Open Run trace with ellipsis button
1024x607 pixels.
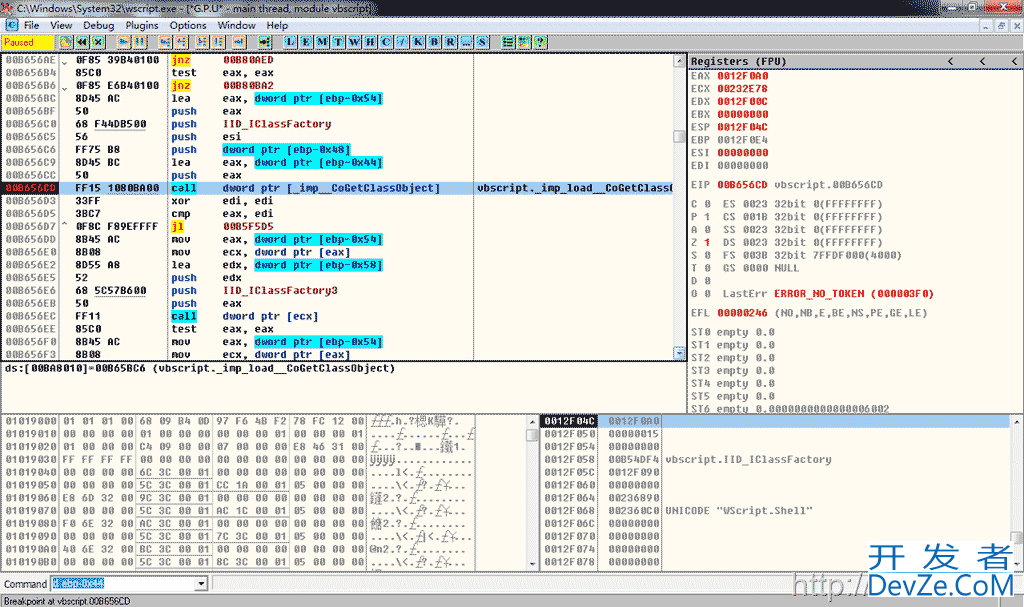466,42
